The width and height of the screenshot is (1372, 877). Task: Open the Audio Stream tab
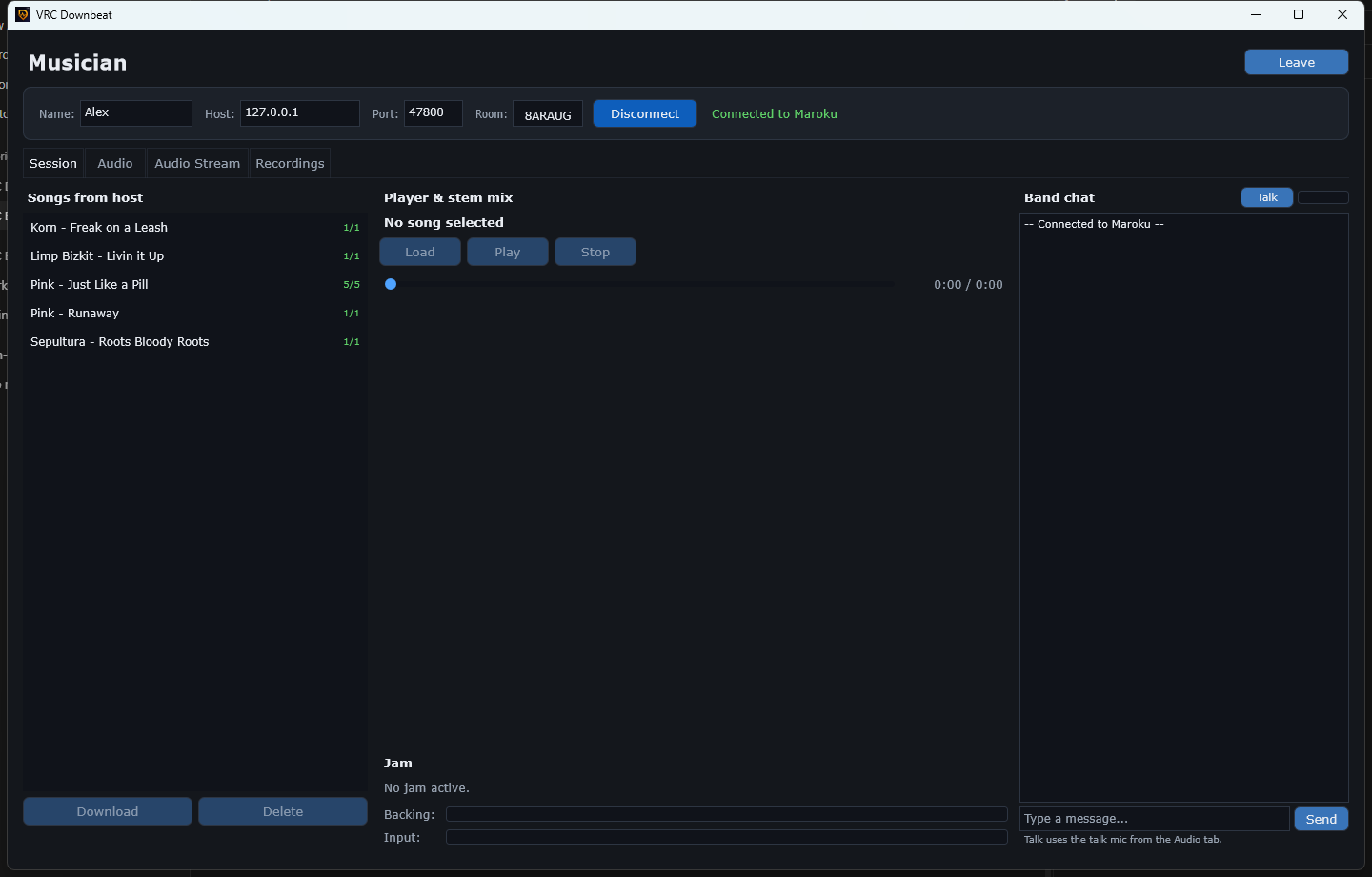tap(197, 163)
